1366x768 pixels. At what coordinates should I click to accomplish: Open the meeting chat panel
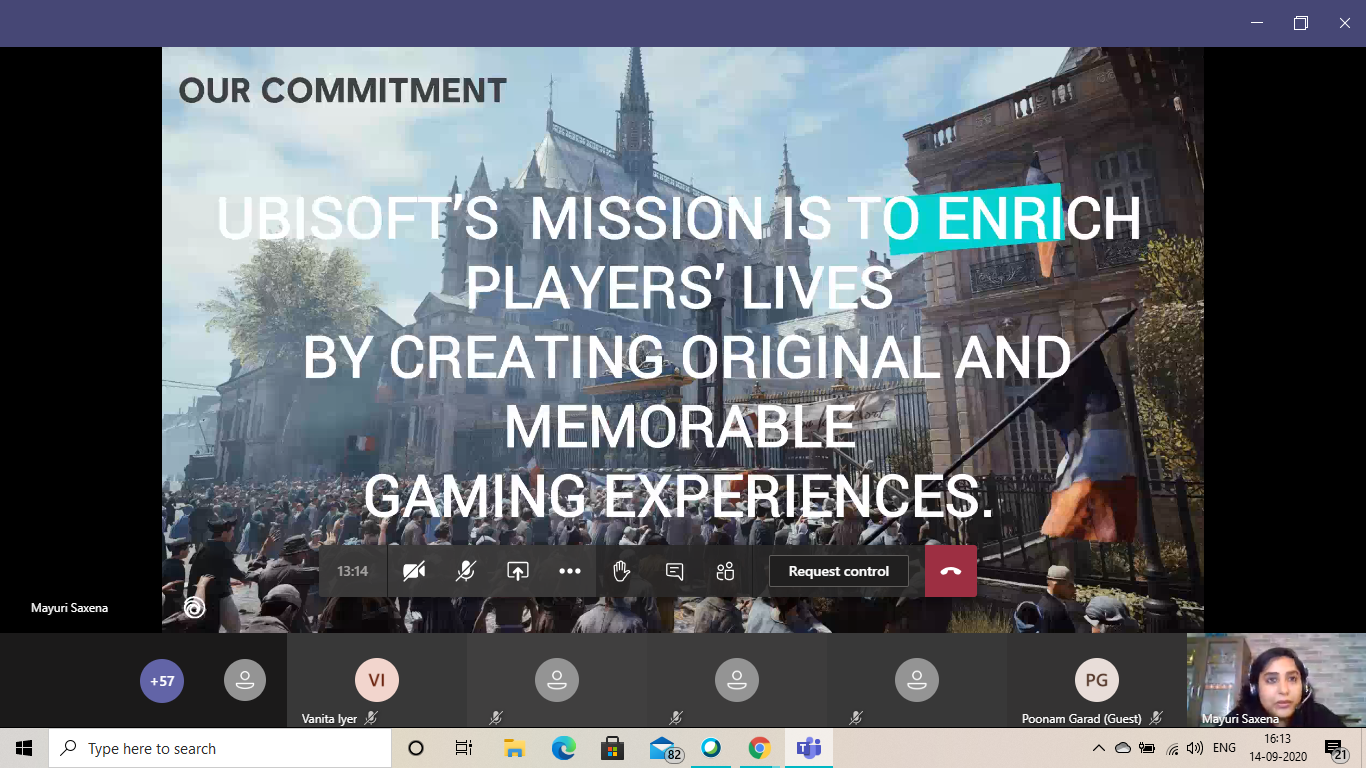point(674,571)
